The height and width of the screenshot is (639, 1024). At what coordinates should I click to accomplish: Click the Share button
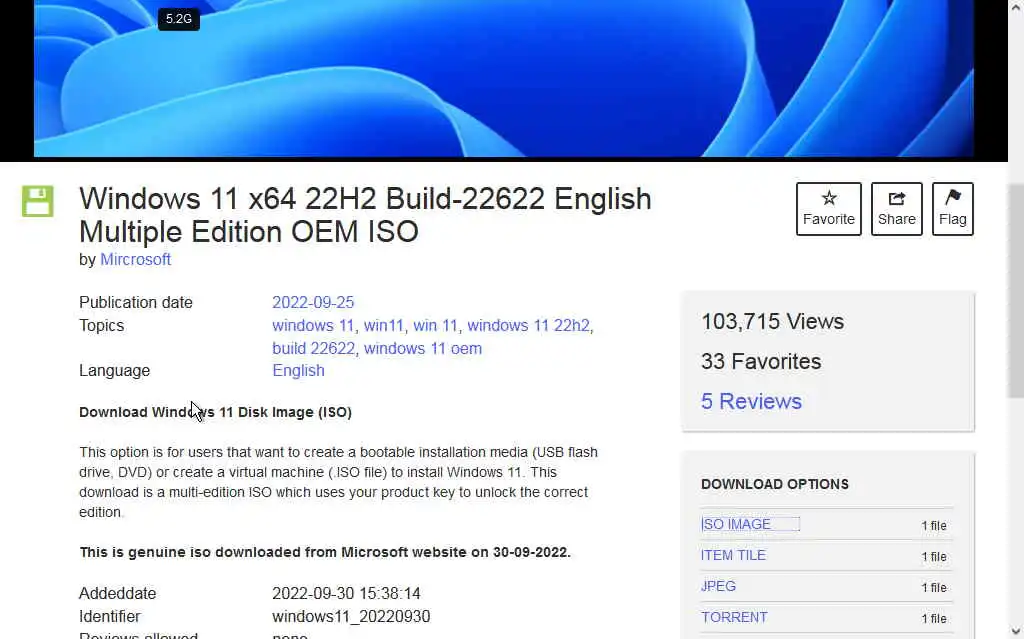point(896,209)
